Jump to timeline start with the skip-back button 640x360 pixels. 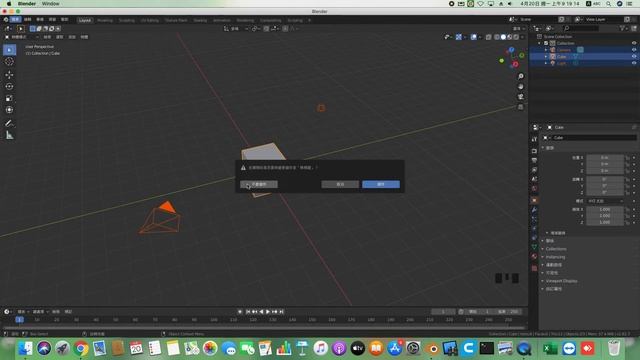tap(248, 312)
